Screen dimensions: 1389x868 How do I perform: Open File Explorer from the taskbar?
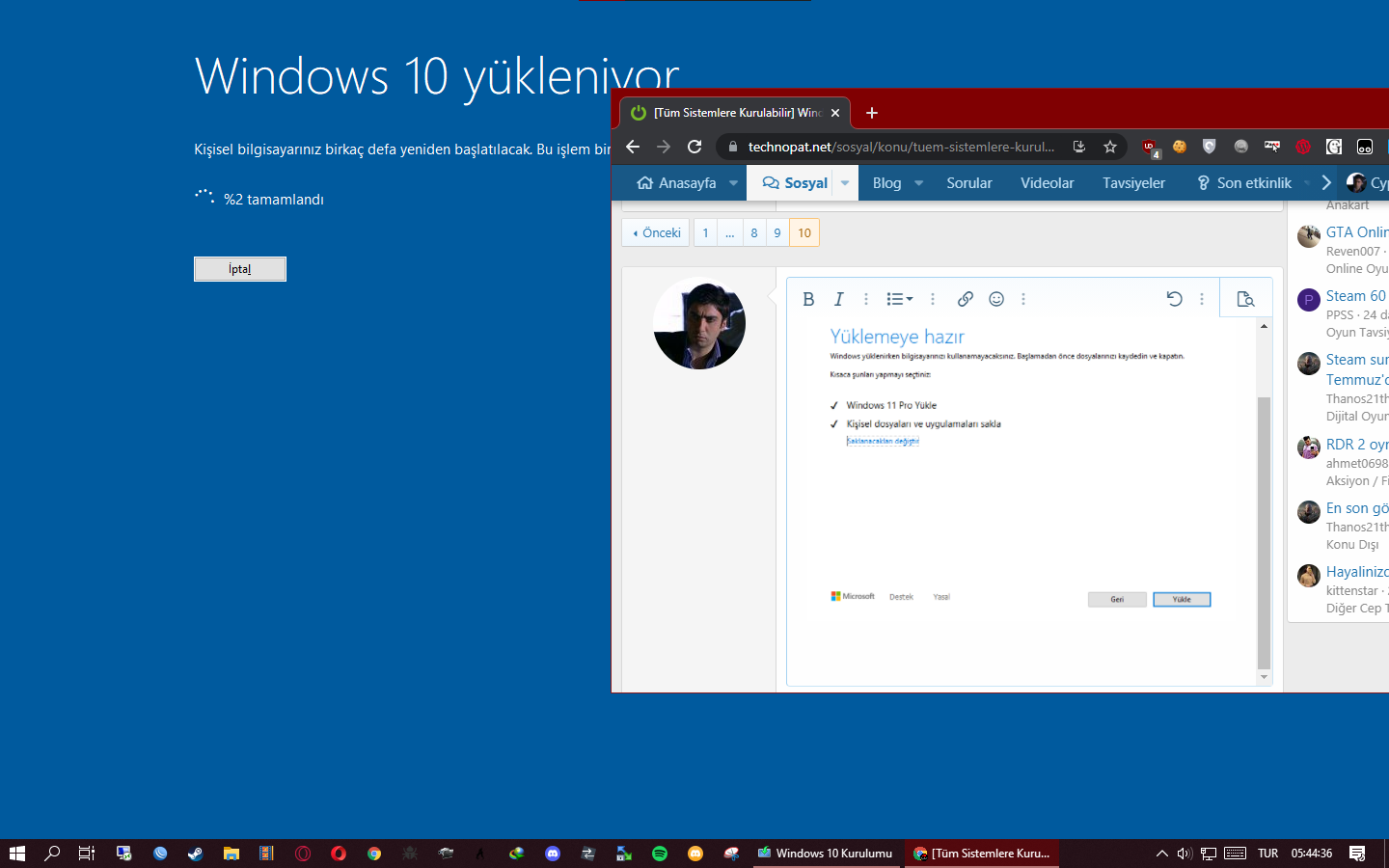pos(231,854)
